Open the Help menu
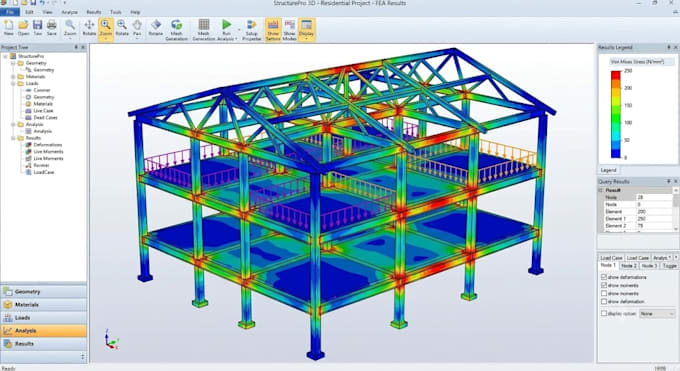Screen dimensions: 680x371 tap(135, 12)
